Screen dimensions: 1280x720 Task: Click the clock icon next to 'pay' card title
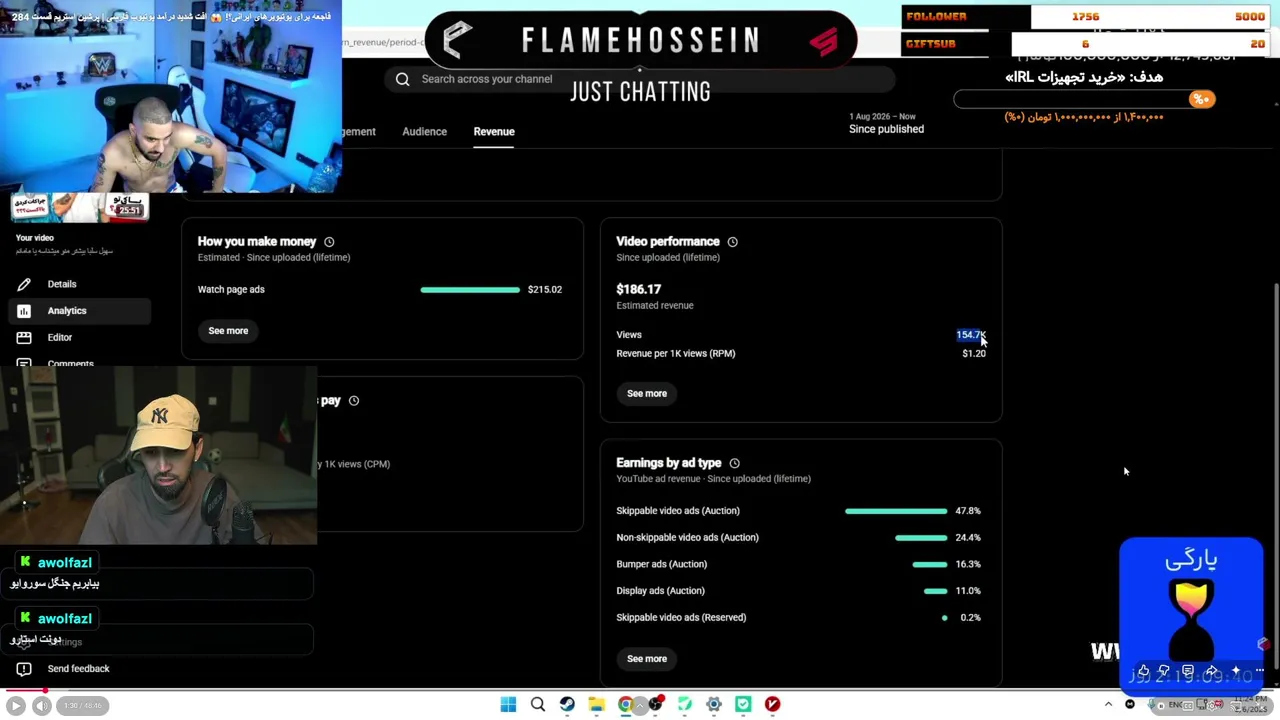(x=353, y=401)
